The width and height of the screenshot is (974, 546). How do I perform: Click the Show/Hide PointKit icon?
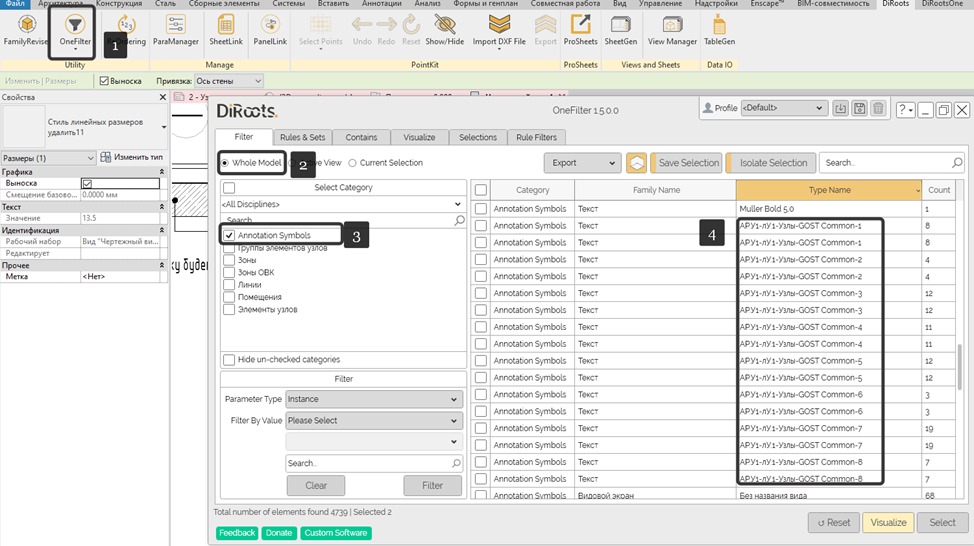(445, 30)
